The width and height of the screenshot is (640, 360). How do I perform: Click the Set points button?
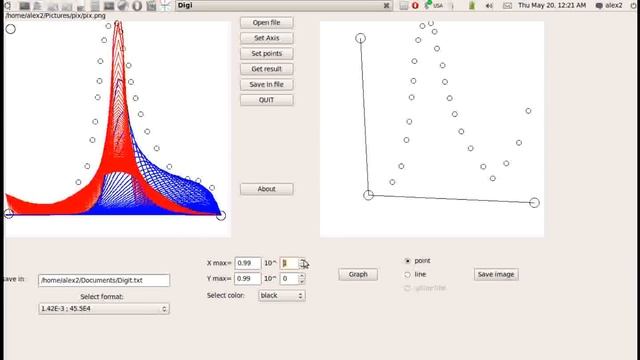(x=267, y=53)
